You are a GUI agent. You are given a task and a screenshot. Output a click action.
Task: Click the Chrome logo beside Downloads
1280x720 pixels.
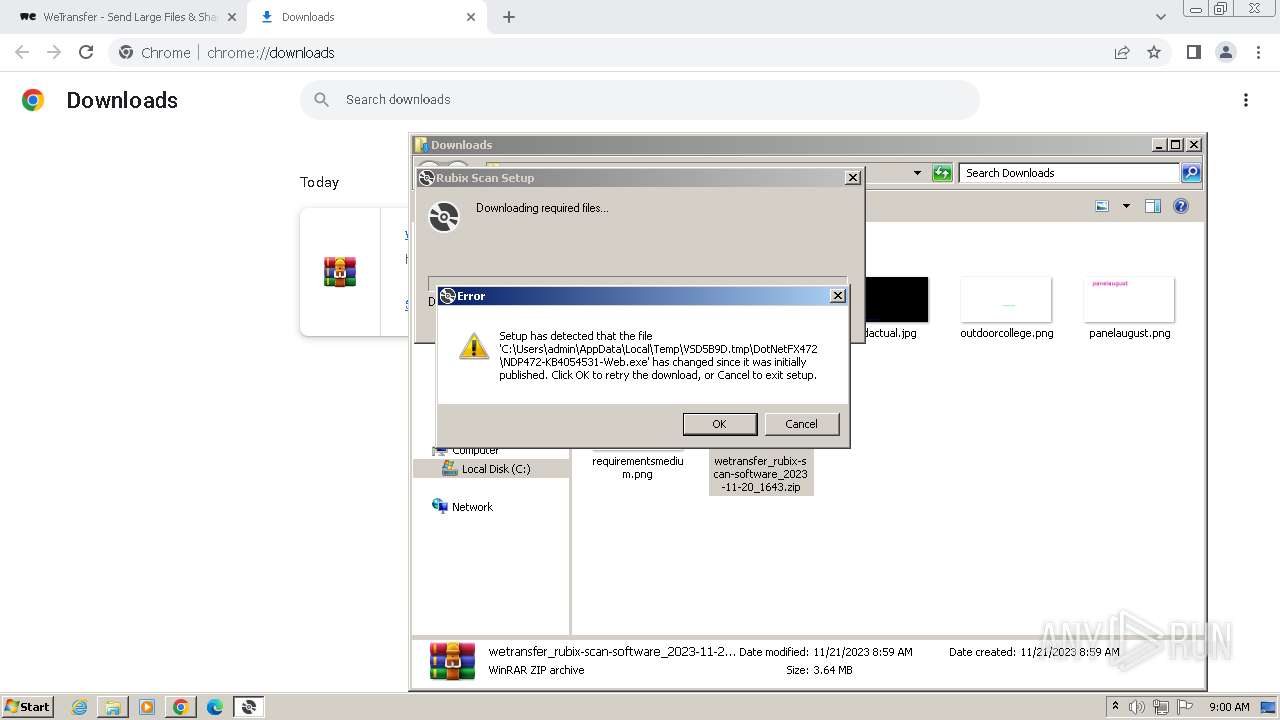(33, 100)
